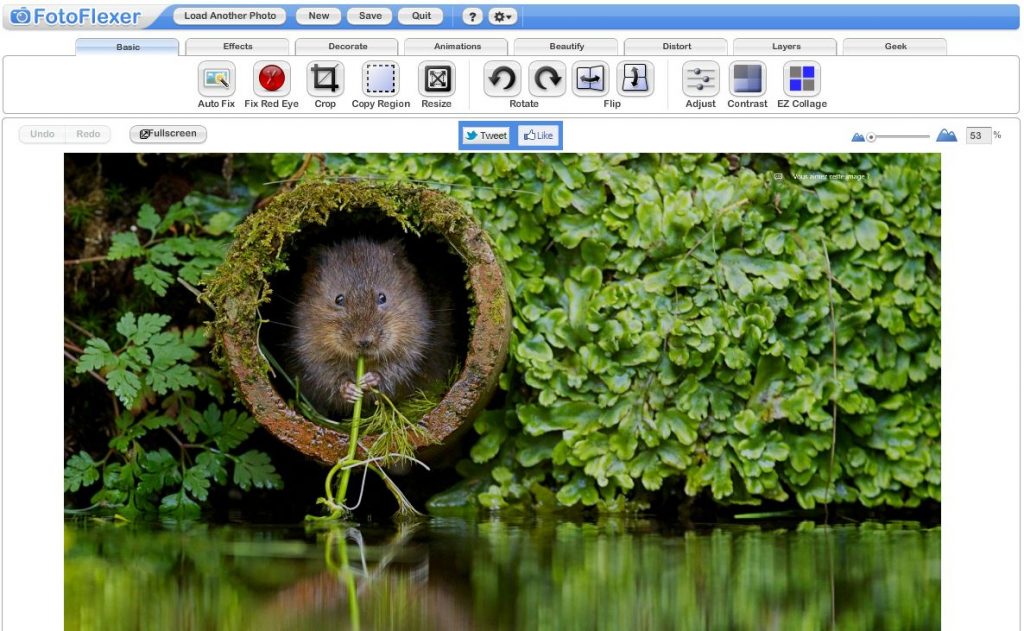
Task: Open the Resize tool
Action: pos(436,82)
